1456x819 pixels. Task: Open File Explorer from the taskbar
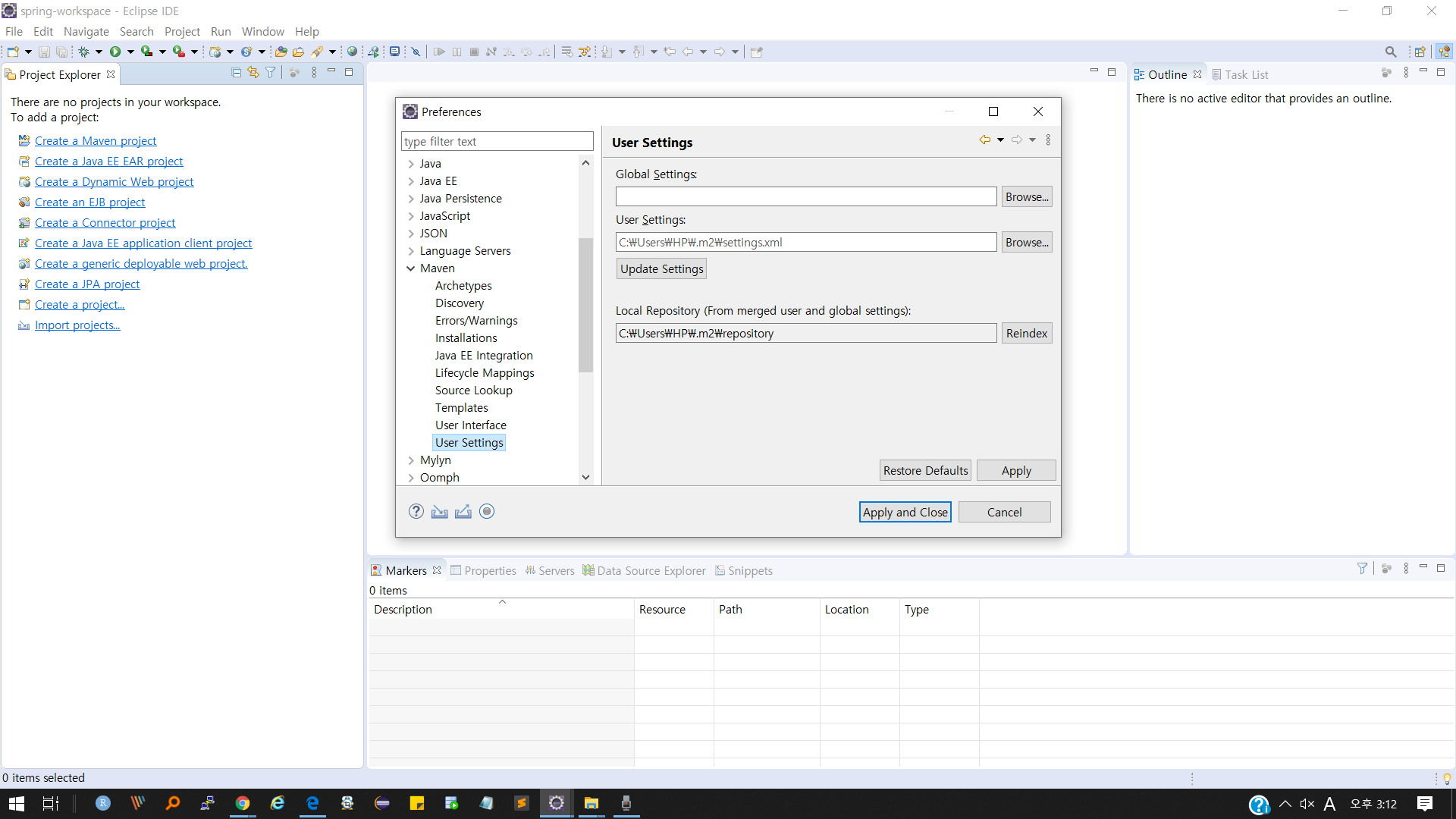point(591,803)
